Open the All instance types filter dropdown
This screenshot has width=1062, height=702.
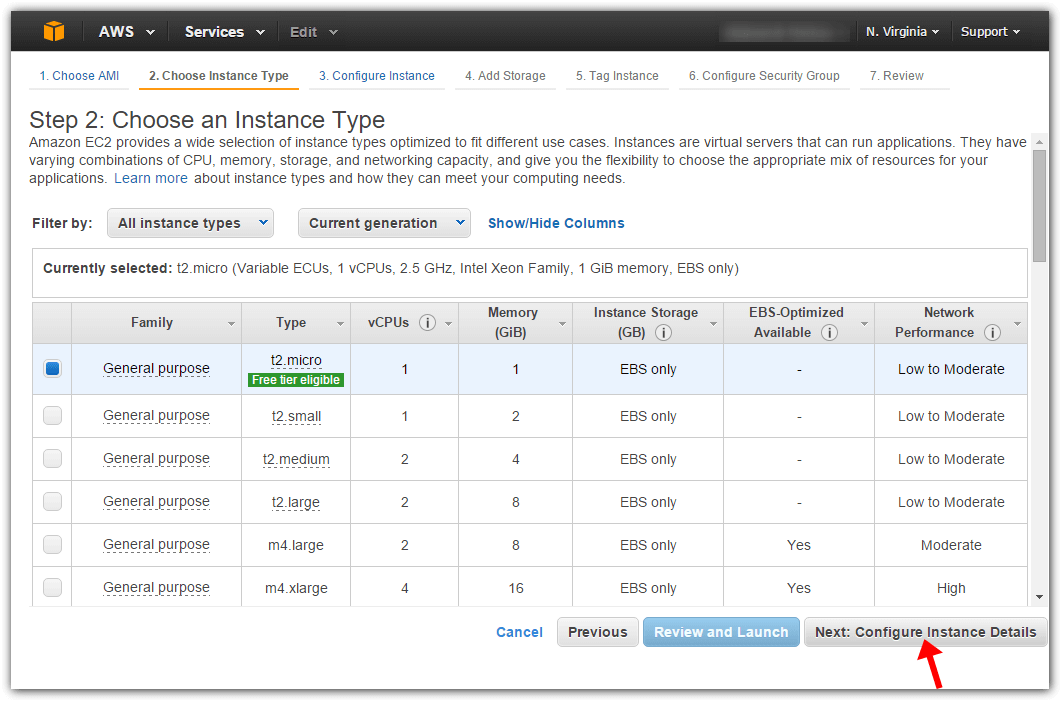pyautogui.click(x=190, y=223)
